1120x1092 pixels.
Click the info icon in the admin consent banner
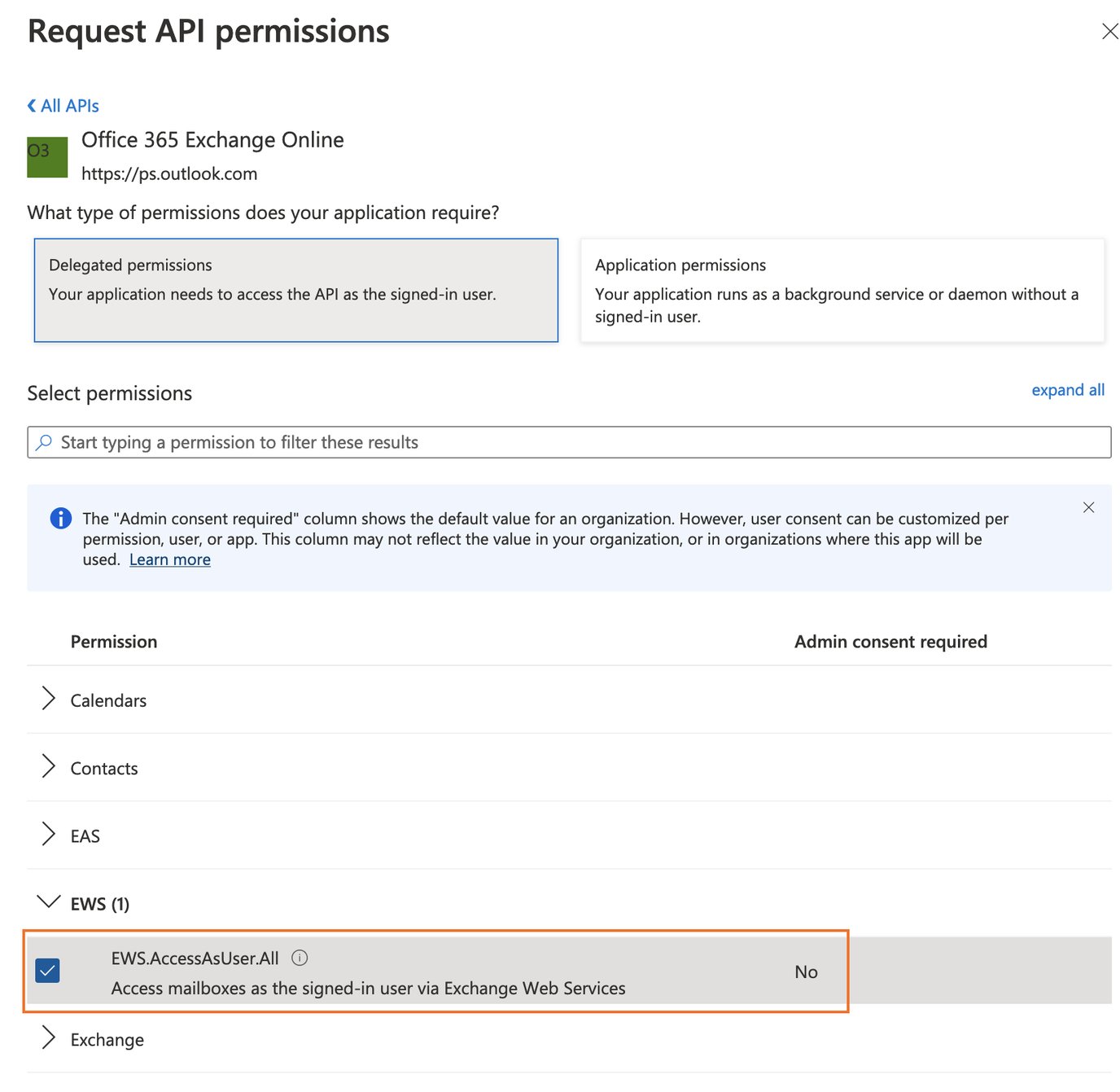click(60, 518)
